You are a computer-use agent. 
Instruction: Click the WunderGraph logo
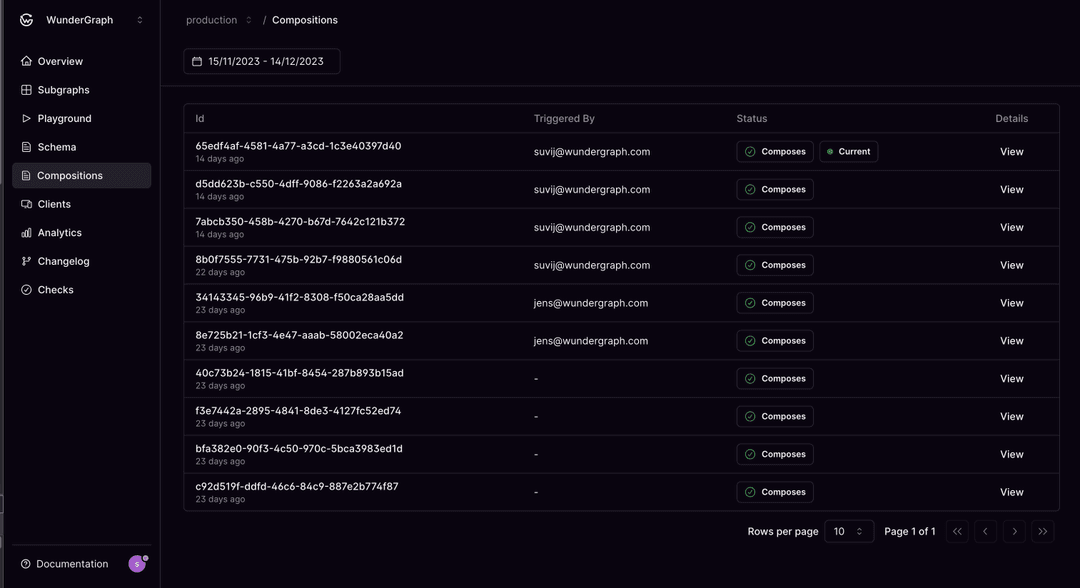pyautogui.click(x=25, y=19)
